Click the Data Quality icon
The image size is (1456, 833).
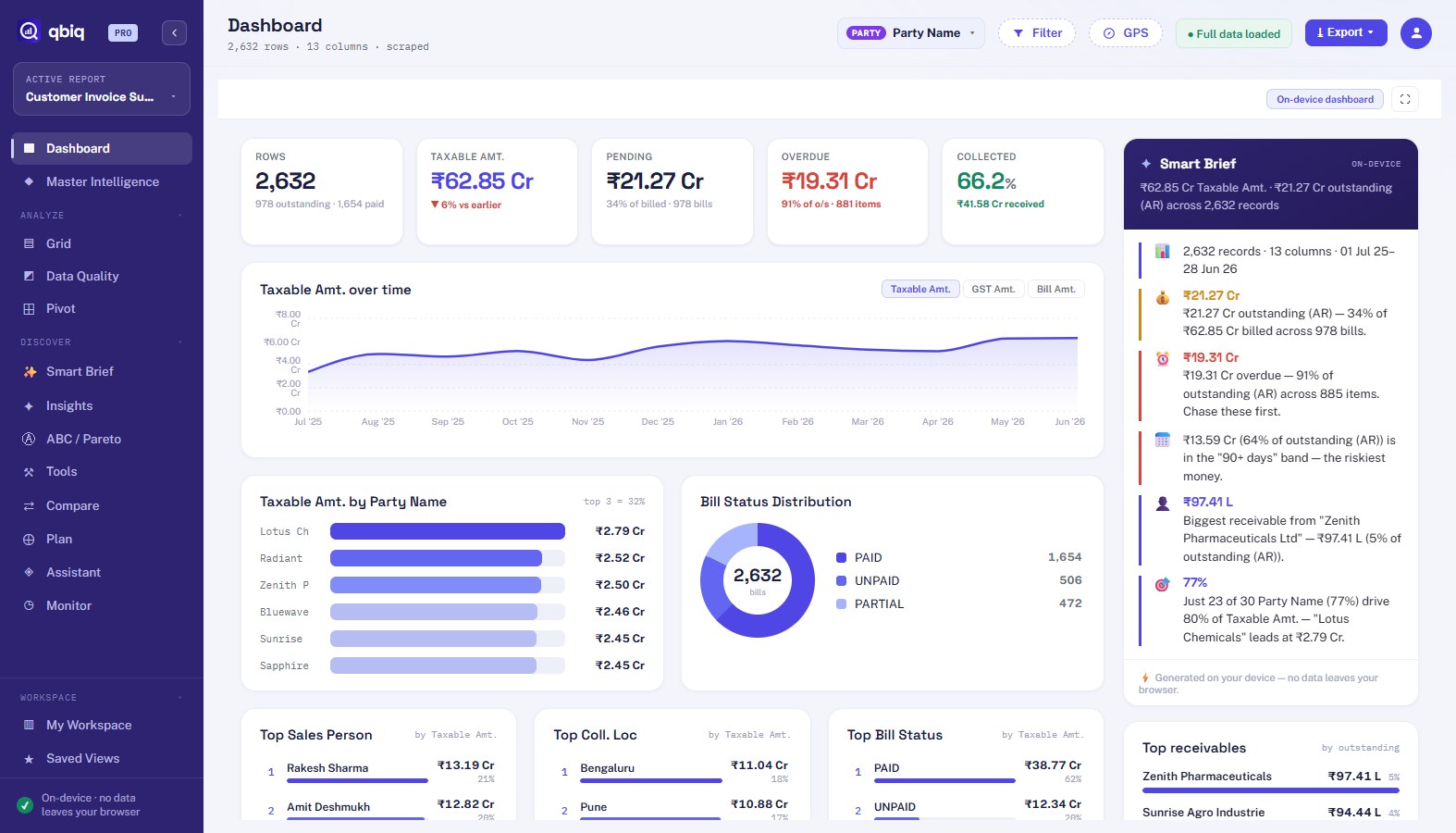click(29, 276)
